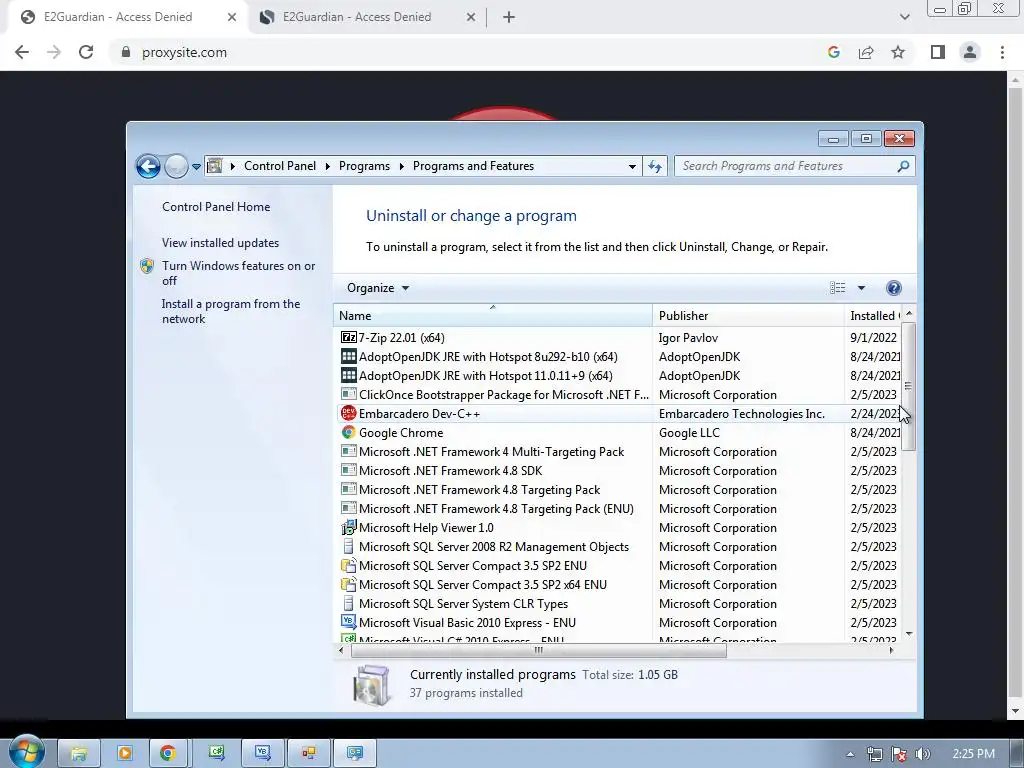Click the Action Center flag tray icon

coord(899,754)
